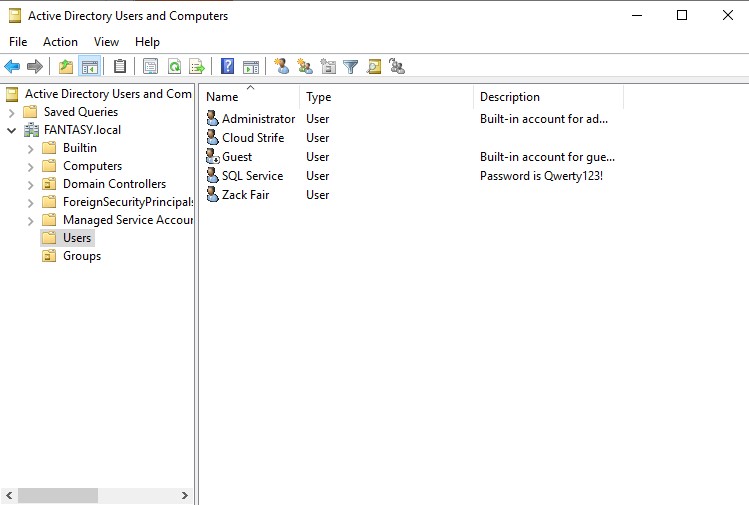749x505 pixels.
Task: Click the Groups OU folder icon
Action: [49, 256]
